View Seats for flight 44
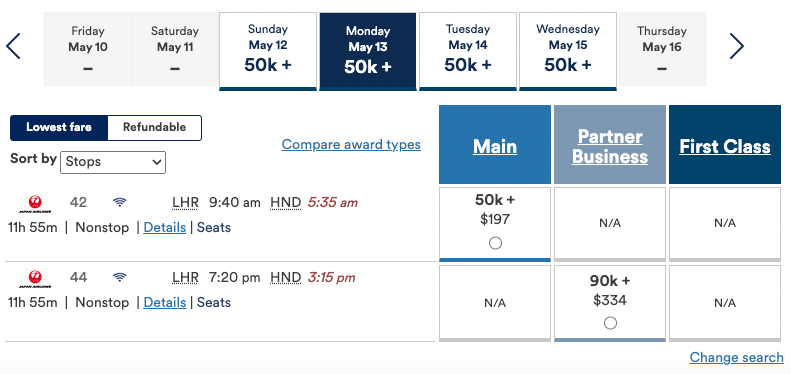791x374 pixels. tap(214, 303)
